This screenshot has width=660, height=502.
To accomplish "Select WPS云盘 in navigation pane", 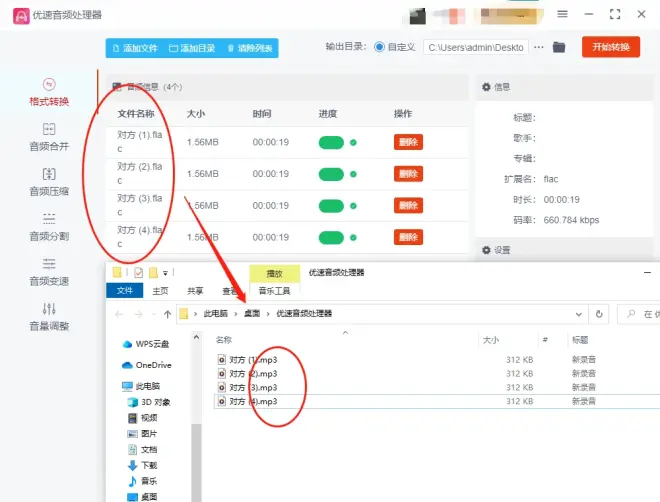I will [146, 344].
